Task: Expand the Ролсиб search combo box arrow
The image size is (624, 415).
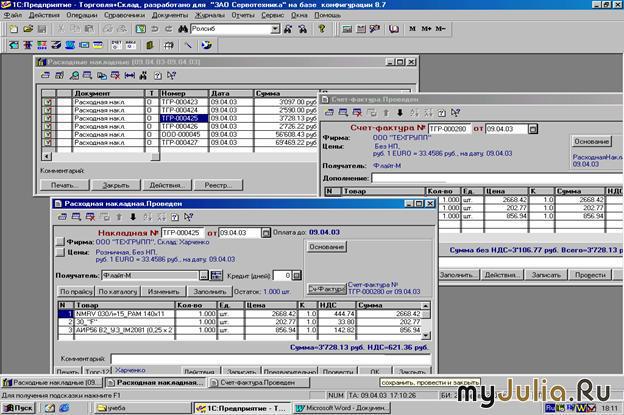Action: (x=275, y=29)
